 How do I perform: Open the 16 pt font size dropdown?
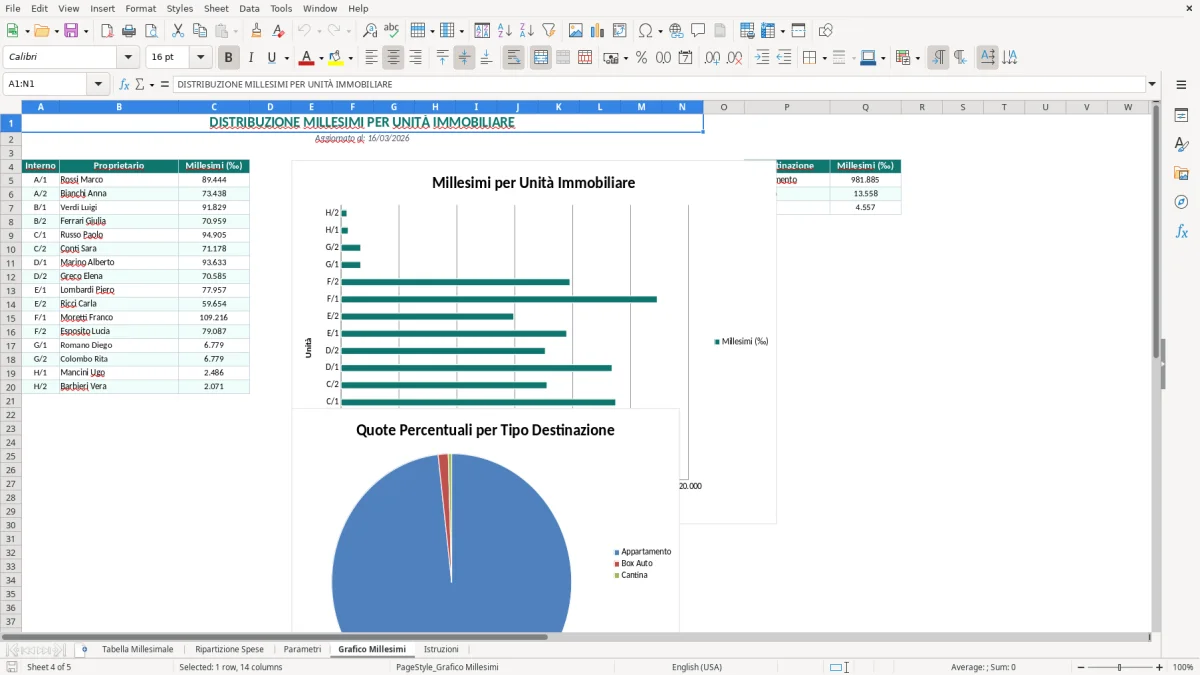coord(201,58)
